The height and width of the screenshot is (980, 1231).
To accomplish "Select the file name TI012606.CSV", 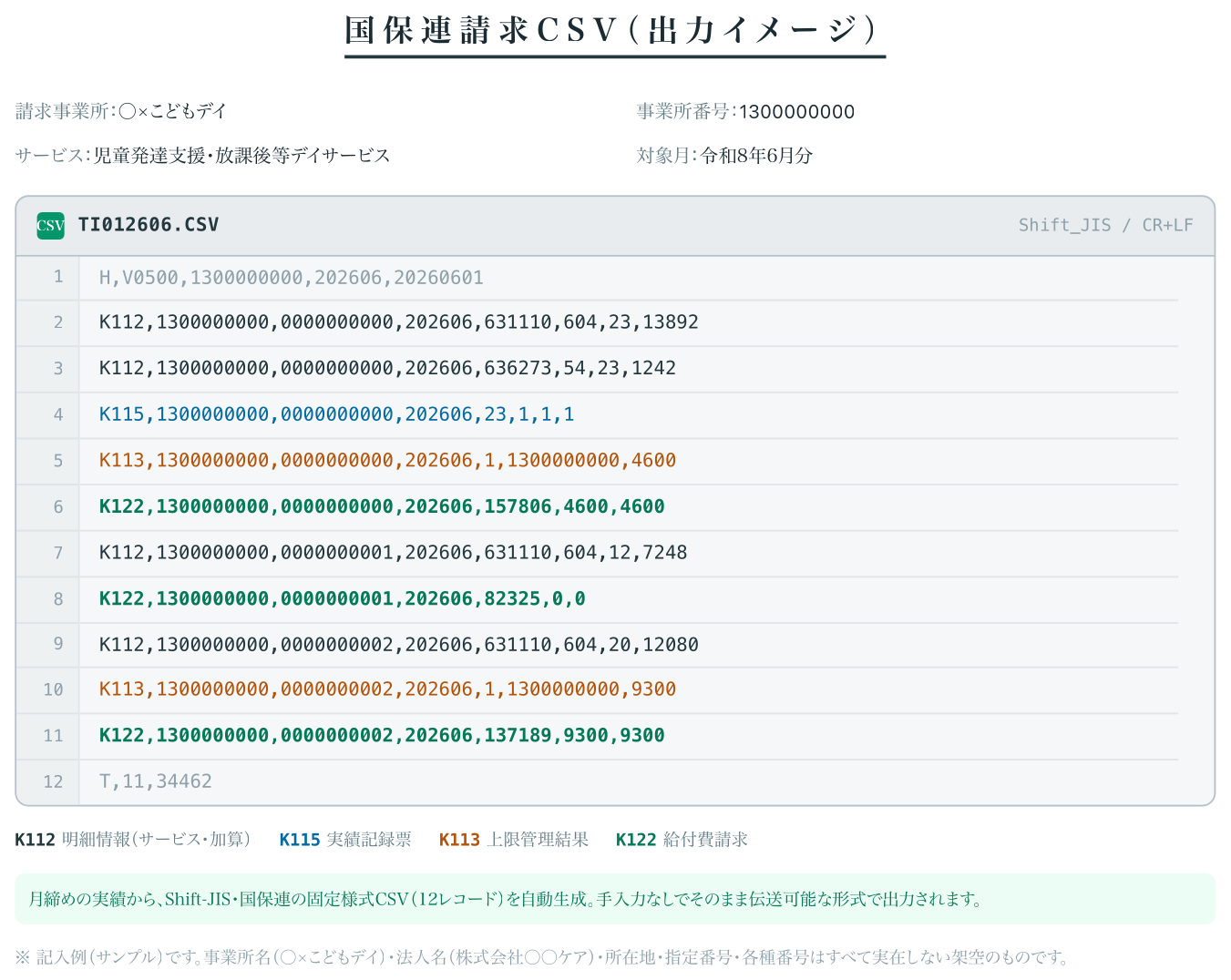I will (149, 225).
